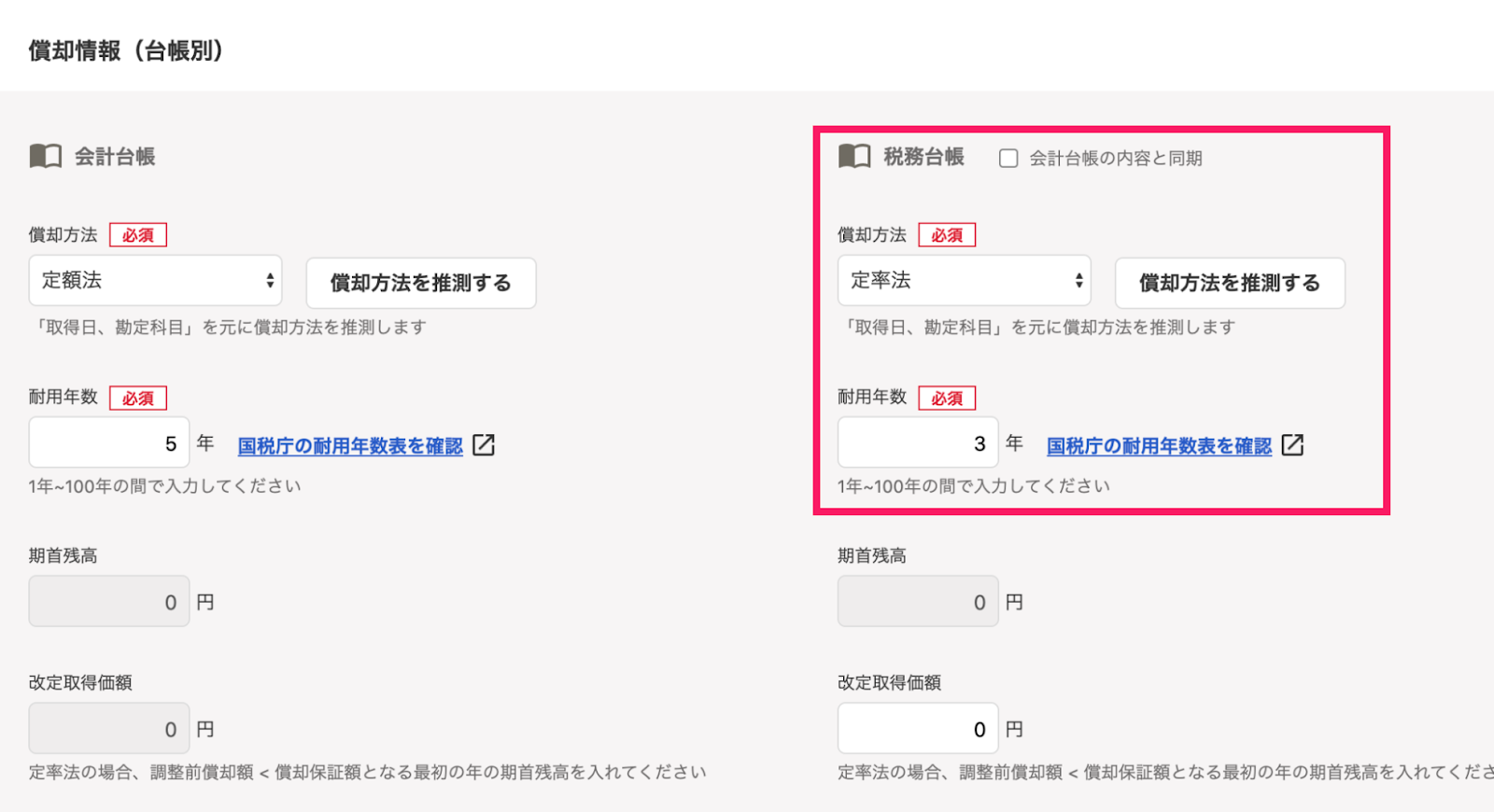
Task: Enable 会計台帳の内容と同期 checkbox
Action: coord(1008,158)
